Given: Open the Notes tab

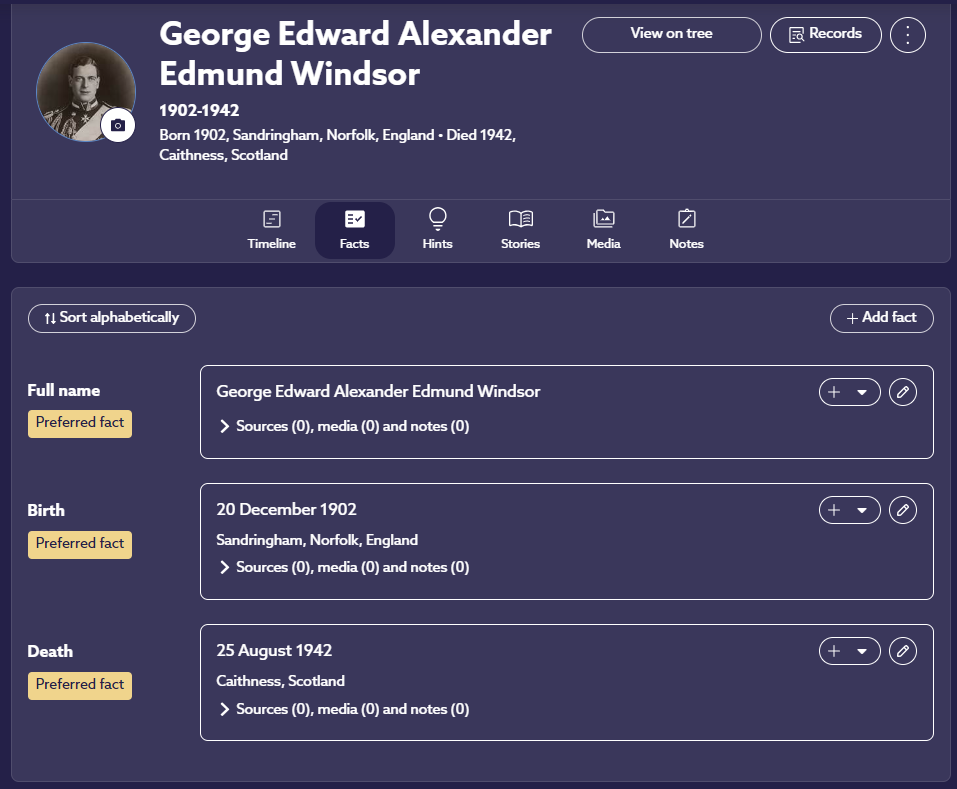Looking at the screenshot, I should (686, 229).
